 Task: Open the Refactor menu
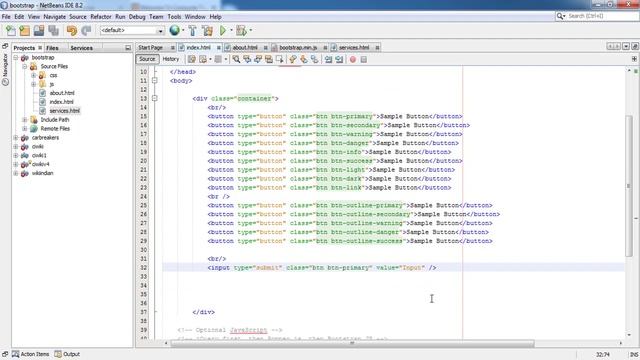pyautogui.click(x=101, y=17)
